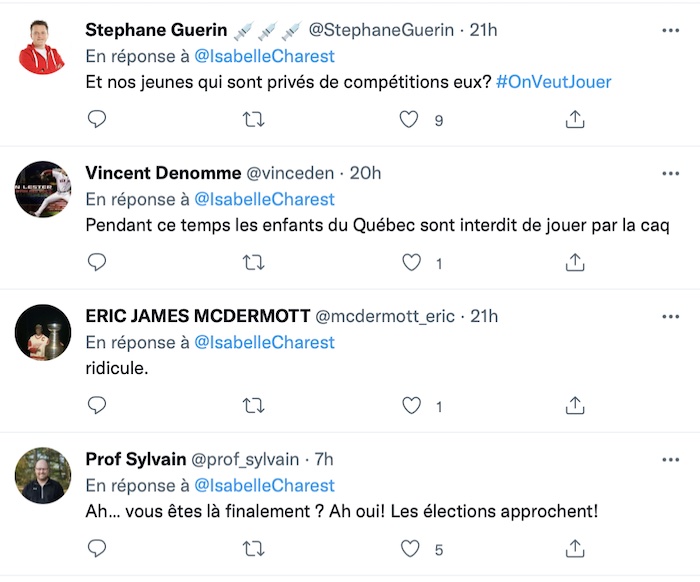700x582 pixels.
Task: Reply to Eric James McDermott's tweet
Action: pos(97,406)
